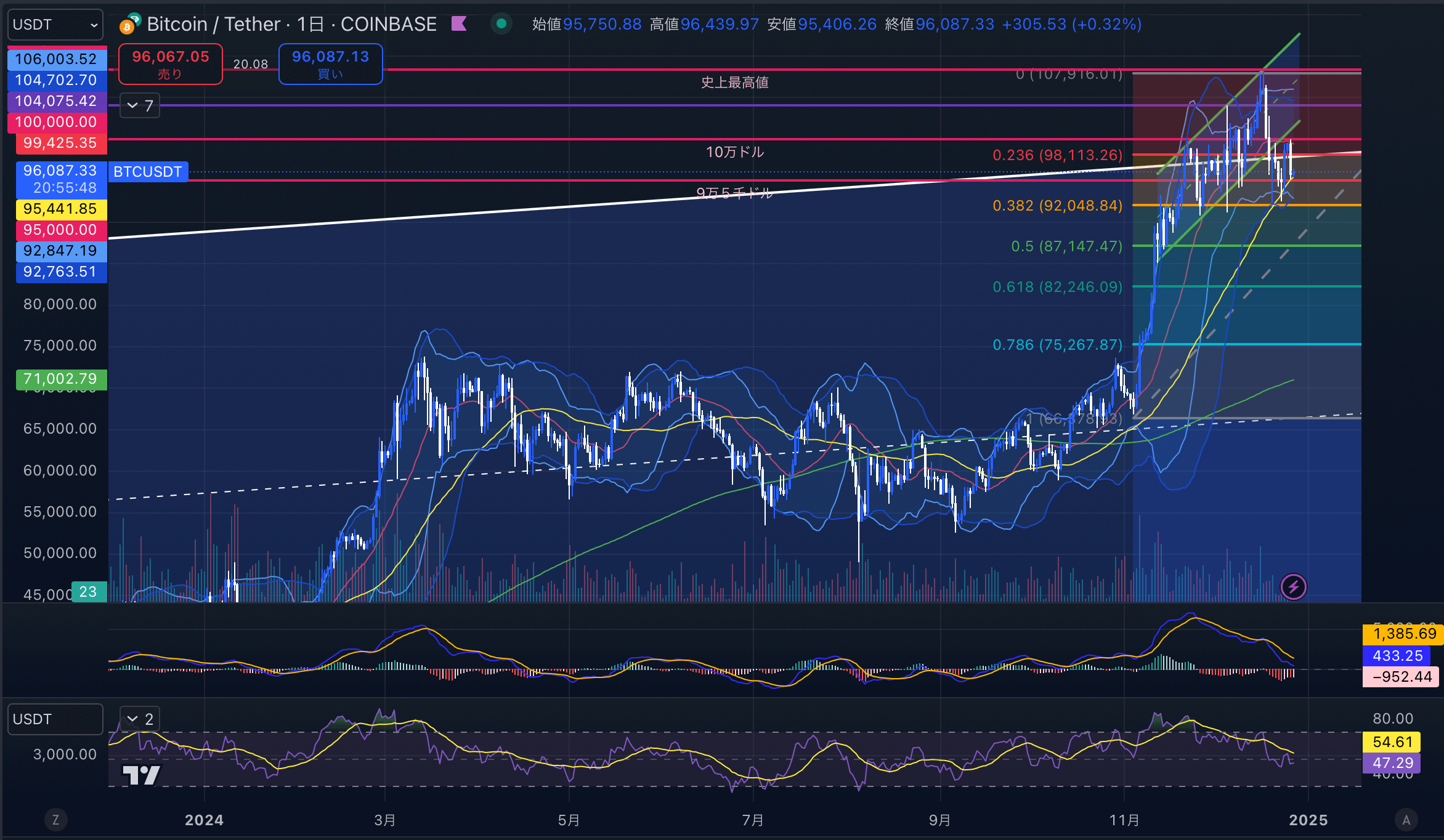The image size is (1444, 840).
Task: Click the blue buy button 96,087.13
Action: click(x=331, y=64)
